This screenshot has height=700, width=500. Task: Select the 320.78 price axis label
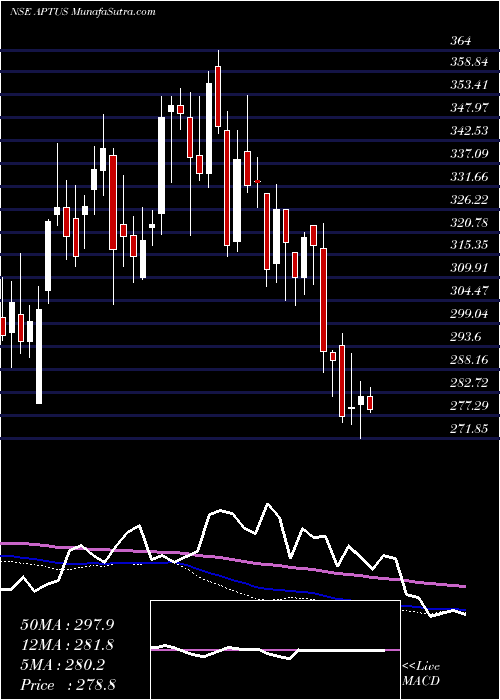(x=468, y=222)
